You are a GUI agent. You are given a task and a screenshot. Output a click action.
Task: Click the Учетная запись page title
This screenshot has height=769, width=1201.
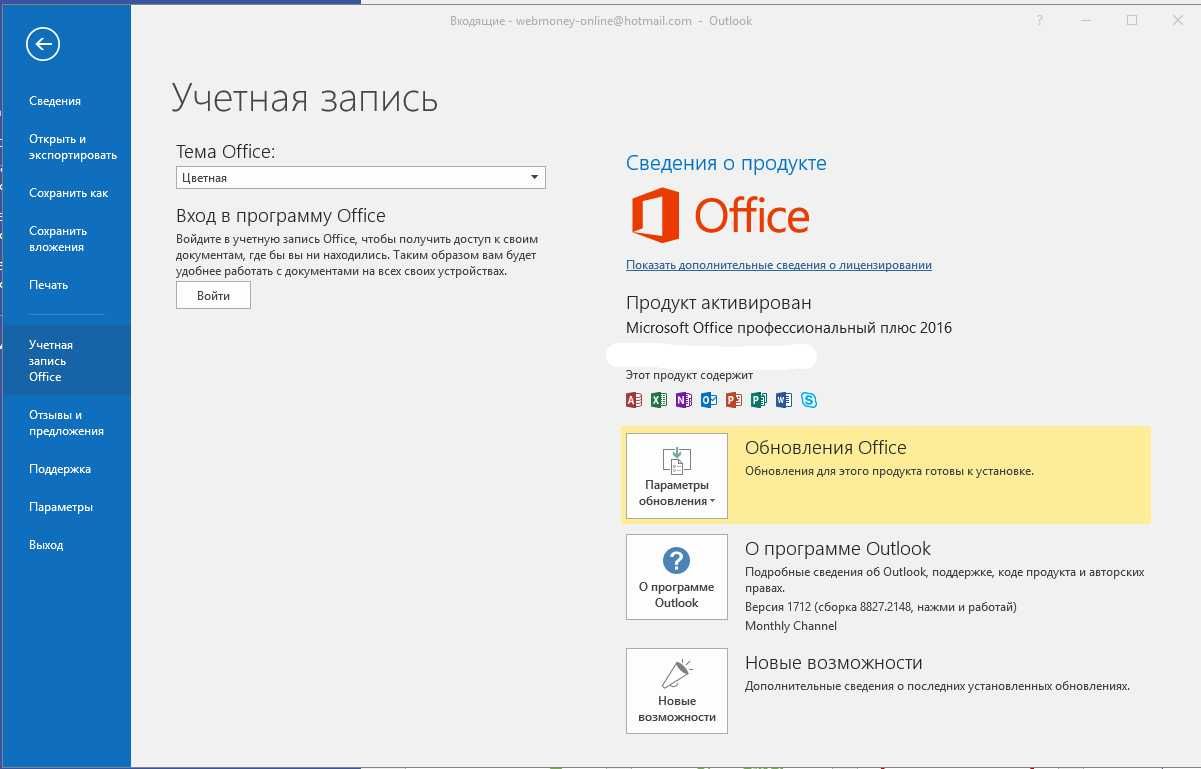305,98
